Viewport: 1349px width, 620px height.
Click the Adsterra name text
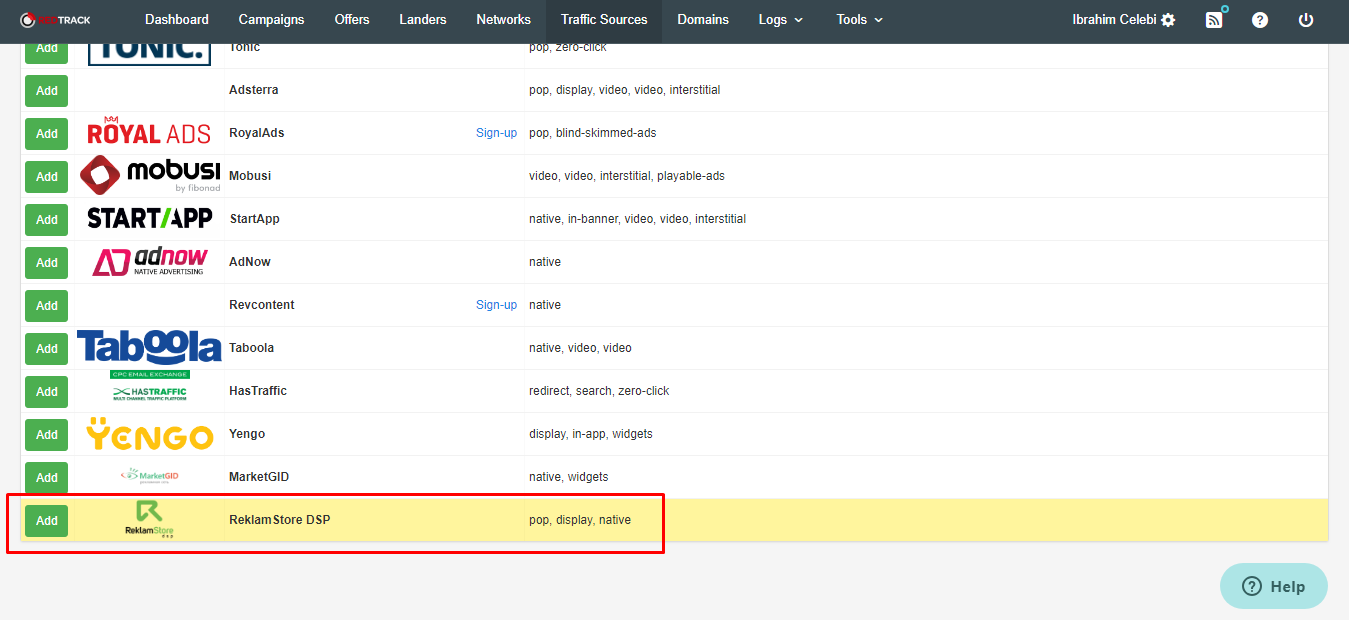[254, 90]
